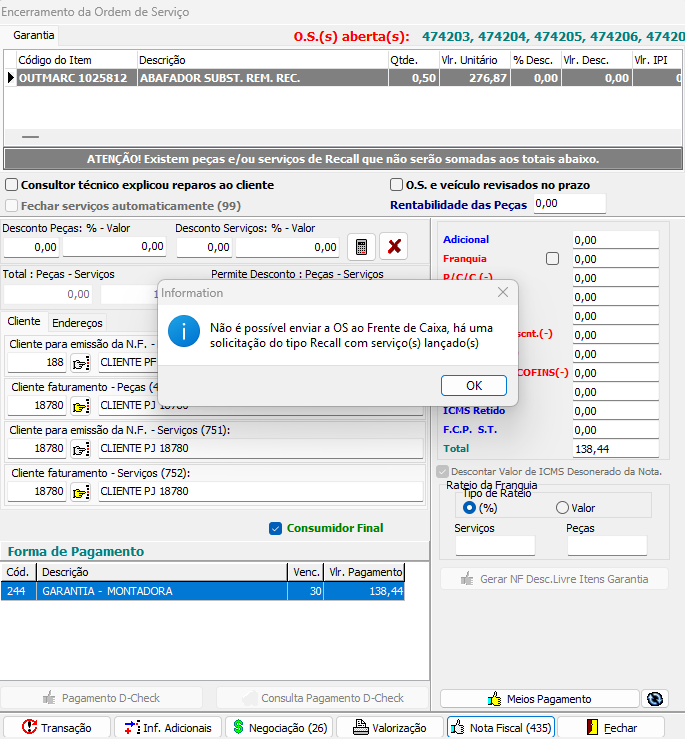Click Consulta Pagamento D-Check button
The image size is (685, 739).
[x=322, y=698]
